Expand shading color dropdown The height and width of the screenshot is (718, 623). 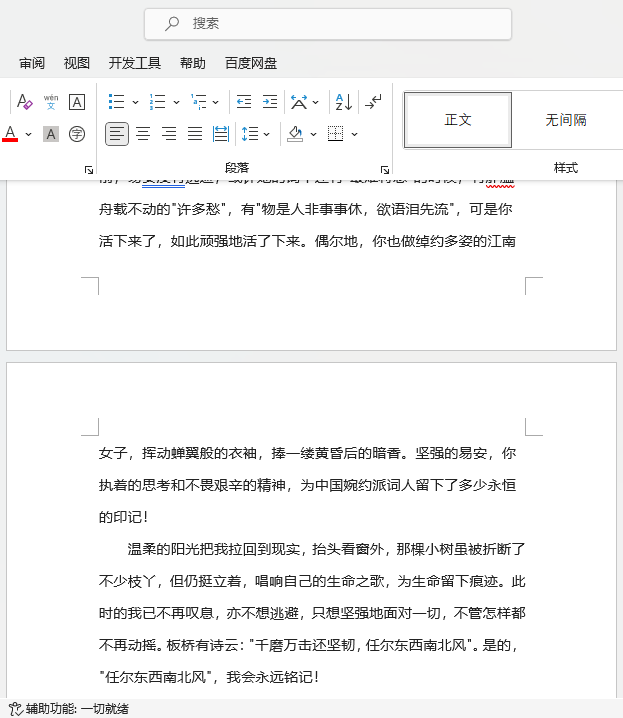314,134
